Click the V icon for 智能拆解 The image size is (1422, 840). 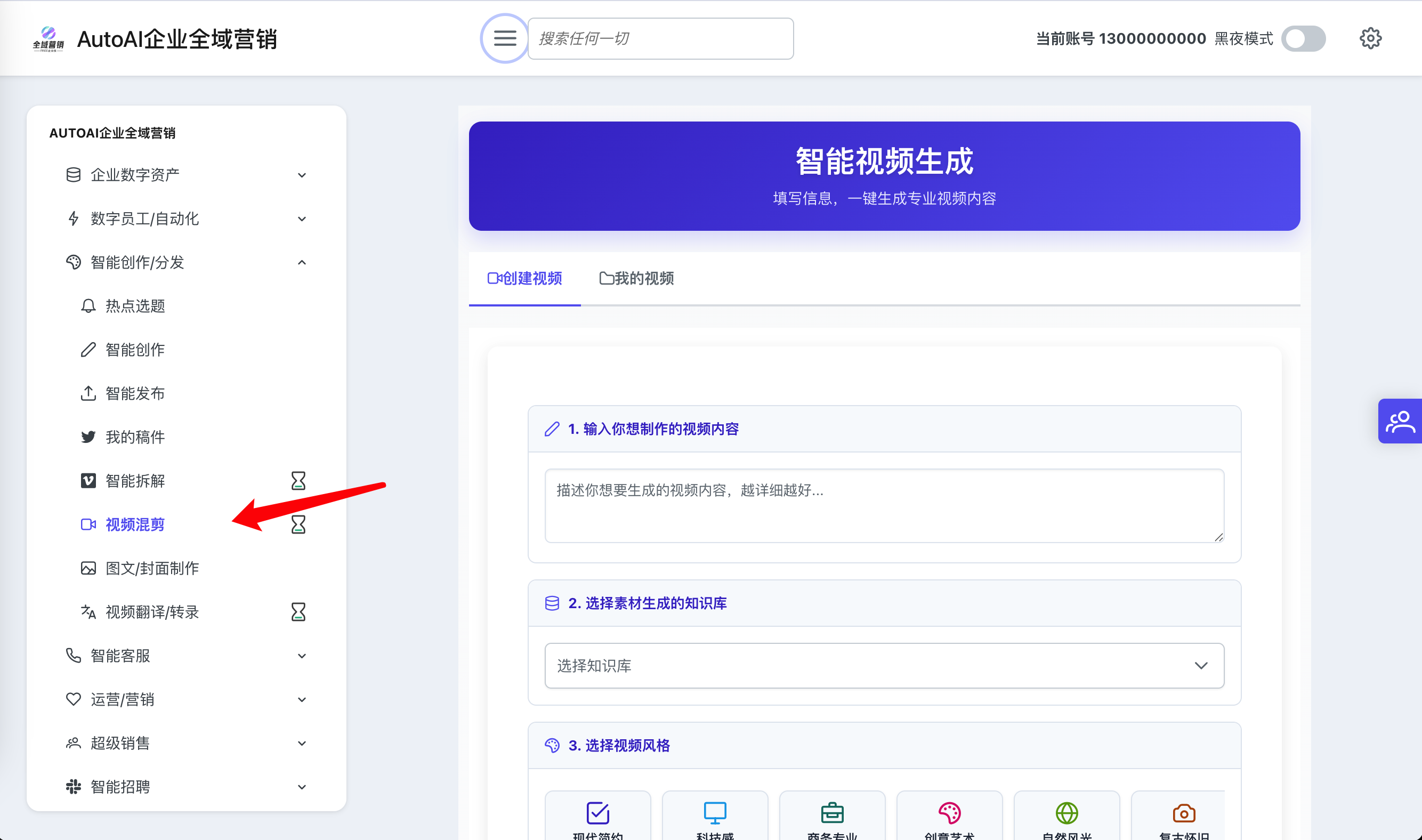[88, 481]
